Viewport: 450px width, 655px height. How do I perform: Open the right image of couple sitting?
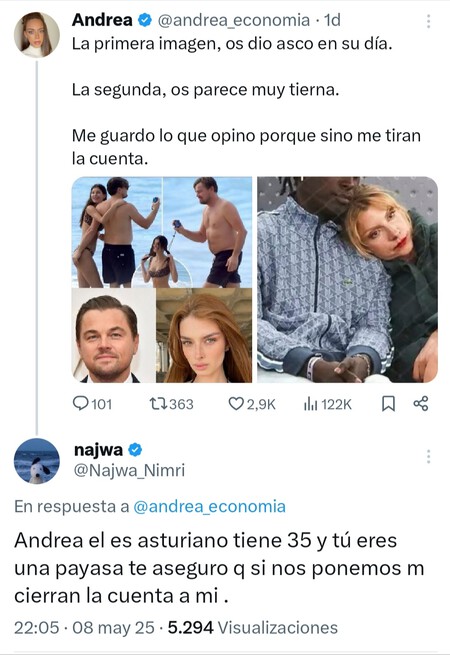click(x=347, y=279)
